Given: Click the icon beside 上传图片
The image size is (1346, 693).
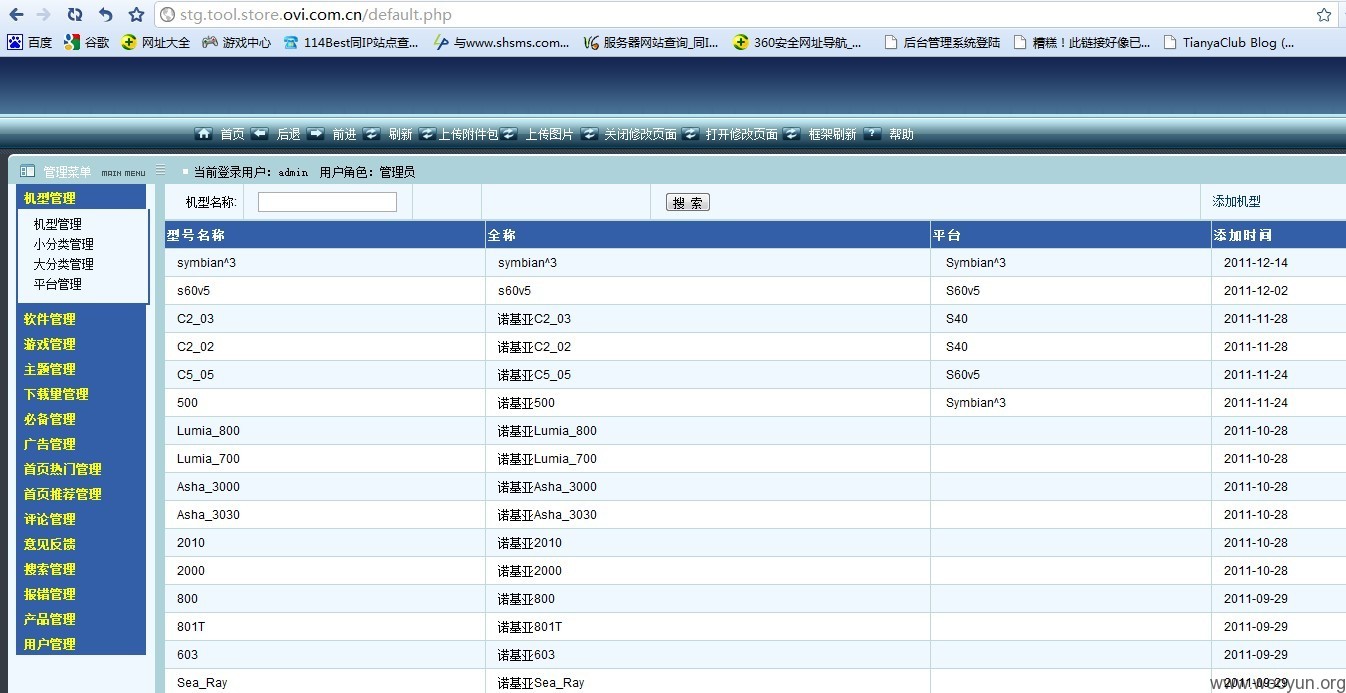Looking at the screenshot, I should pos(509,133).
